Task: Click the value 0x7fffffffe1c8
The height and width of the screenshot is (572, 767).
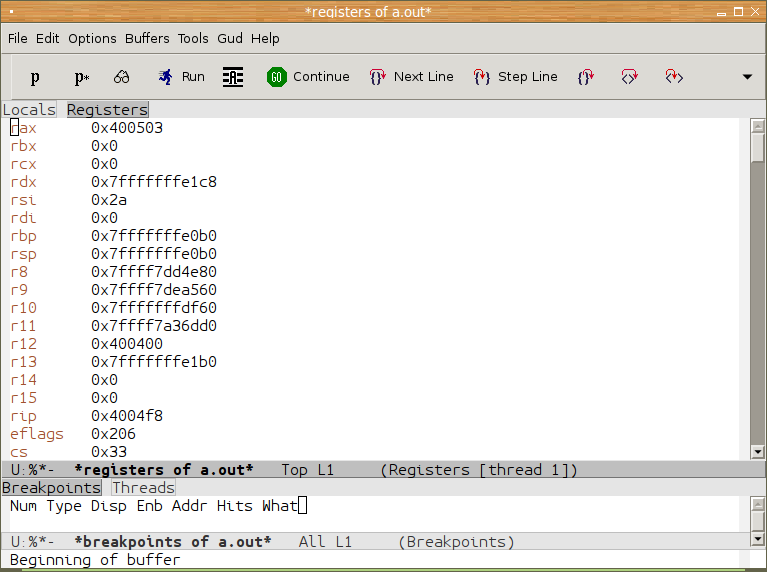Action: (x=154, y=182)
